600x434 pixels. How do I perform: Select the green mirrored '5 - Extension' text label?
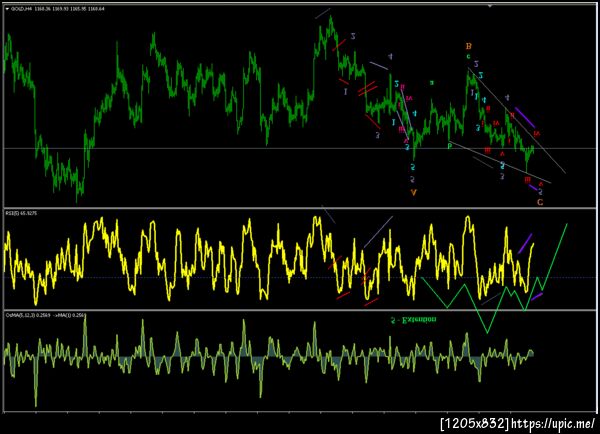413,320
